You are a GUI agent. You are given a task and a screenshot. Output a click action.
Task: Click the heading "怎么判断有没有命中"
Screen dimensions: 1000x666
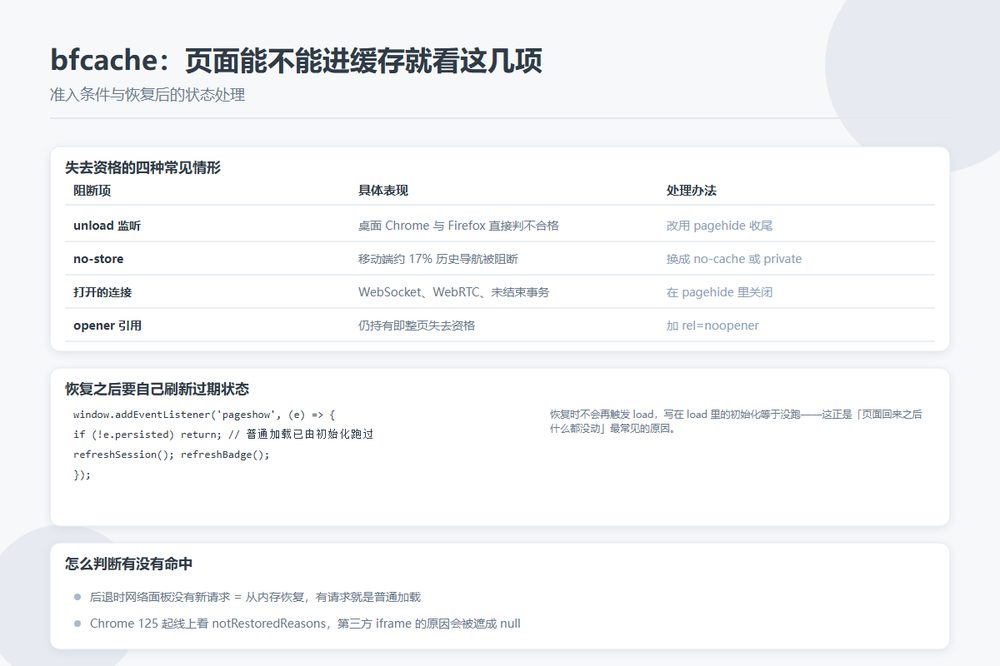pyautogui.click(x=129, y=564)
